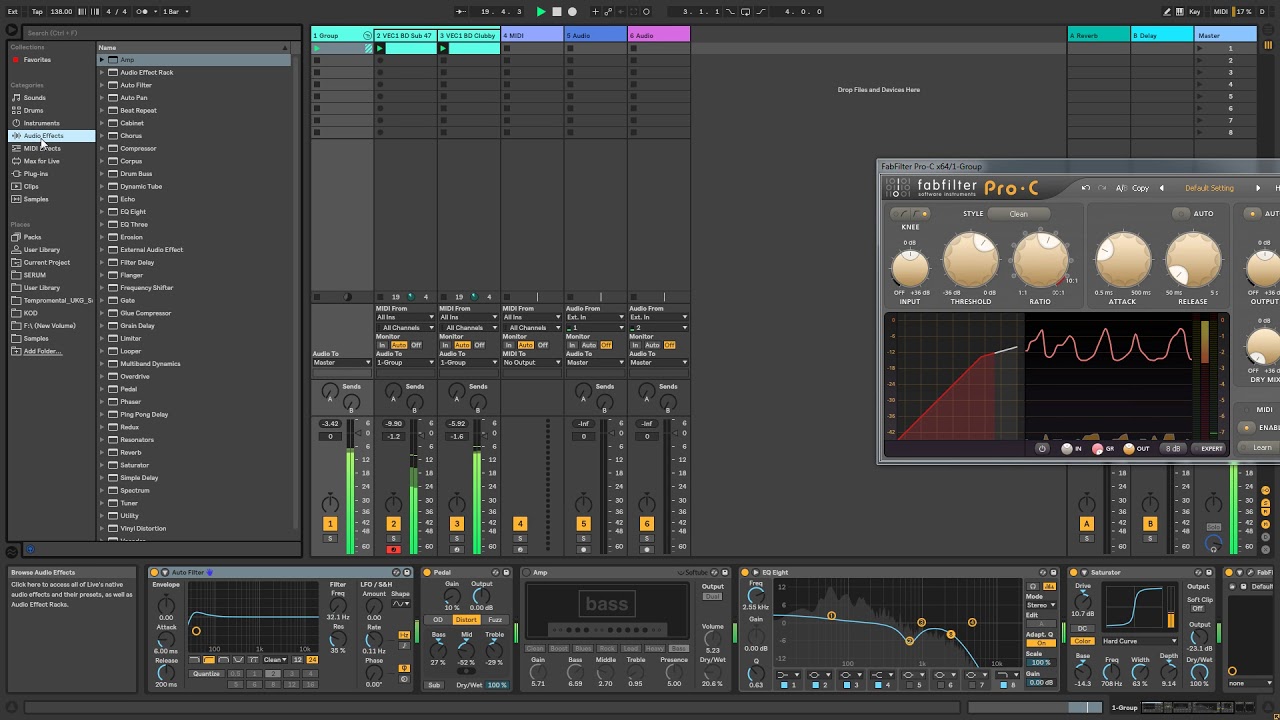This screenshot has height=720, width=1280.
Task: Select the Plug-ins category in browser
Action: (x=36, y=174)
